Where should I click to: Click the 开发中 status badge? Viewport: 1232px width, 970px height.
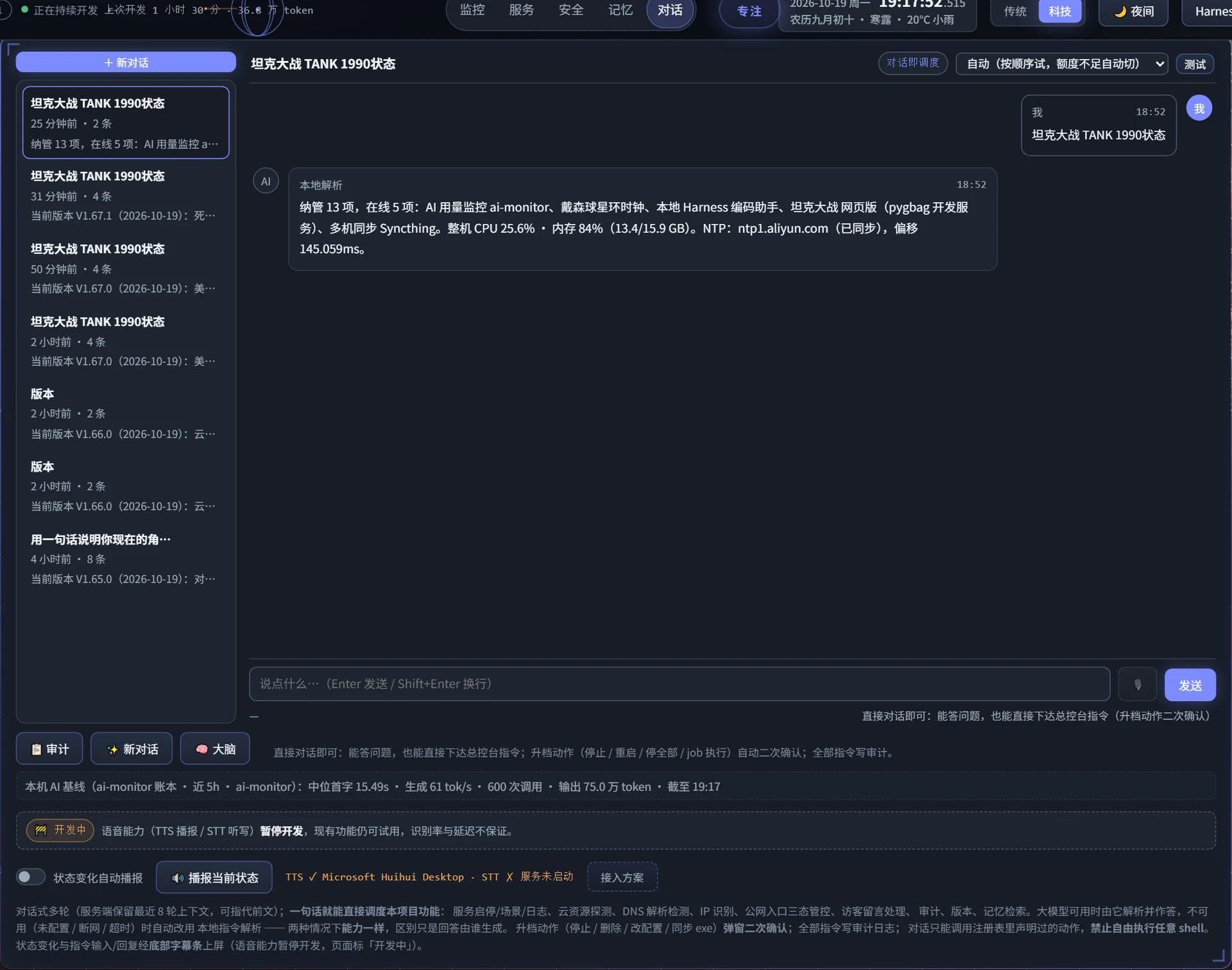(x=60, y=830)
